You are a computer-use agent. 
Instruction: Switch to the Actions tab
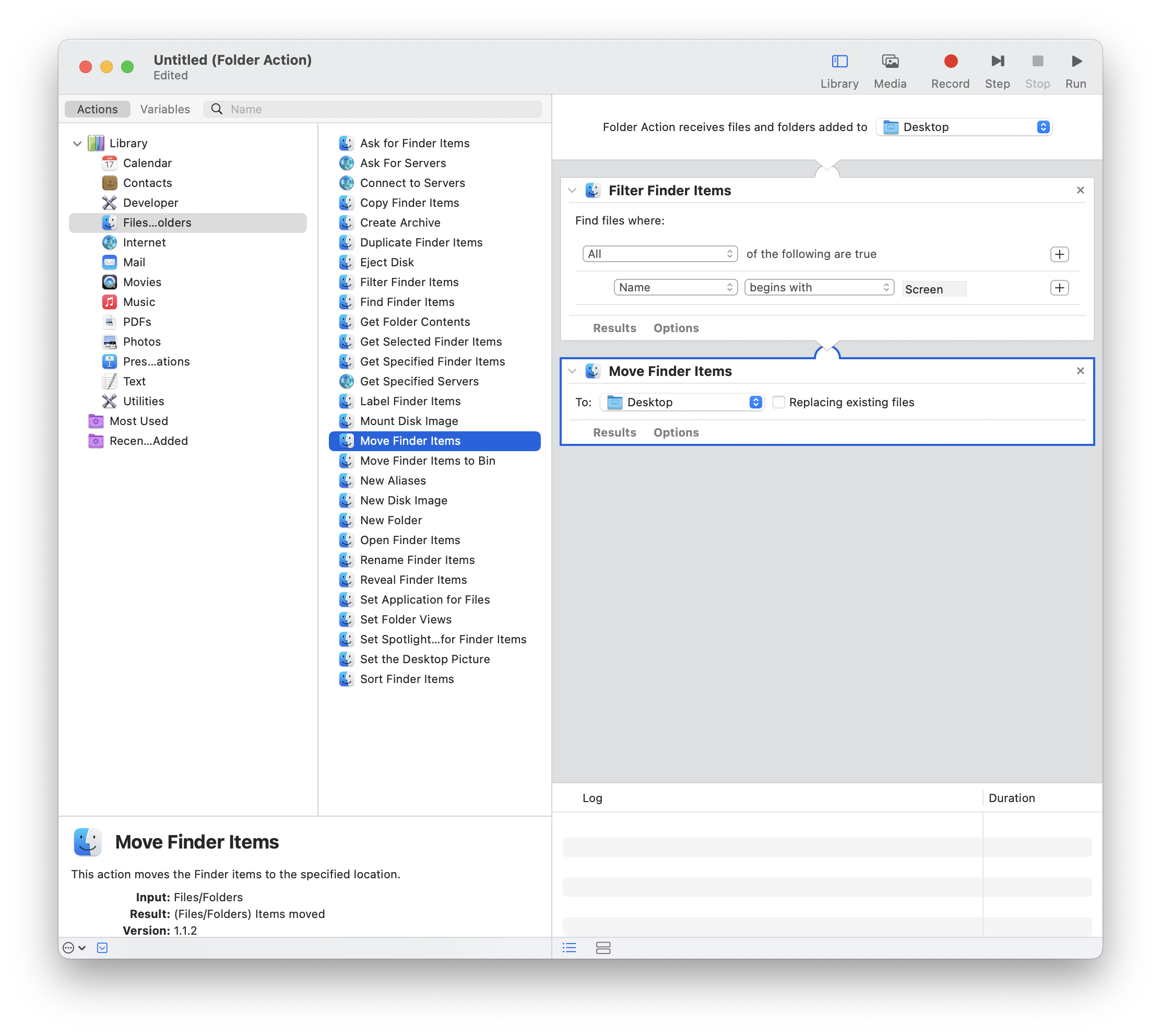tap(97, 109)
